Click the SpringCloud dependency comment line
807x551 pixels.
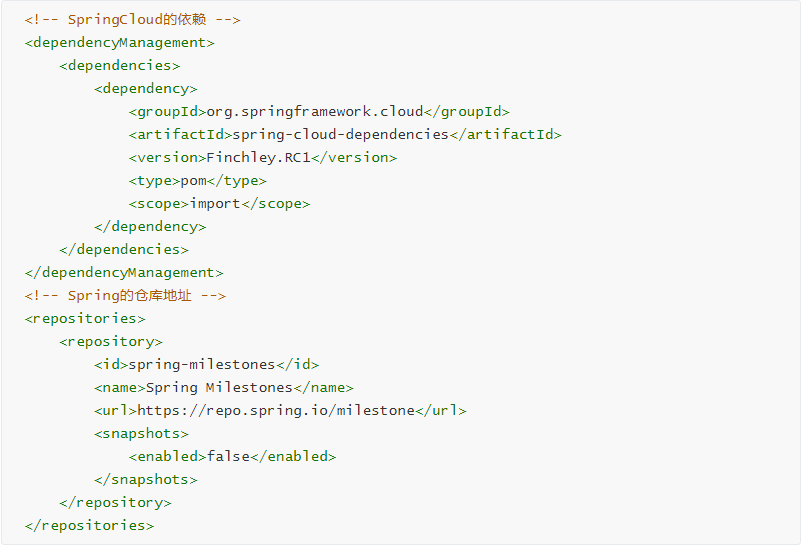click(132, 20)
